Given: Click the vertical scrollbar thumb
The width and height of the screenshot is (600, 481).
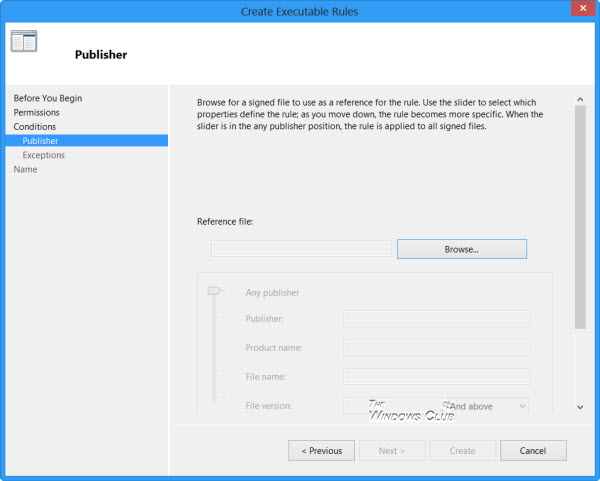Looking at the screenshot, I should (580, 217).
